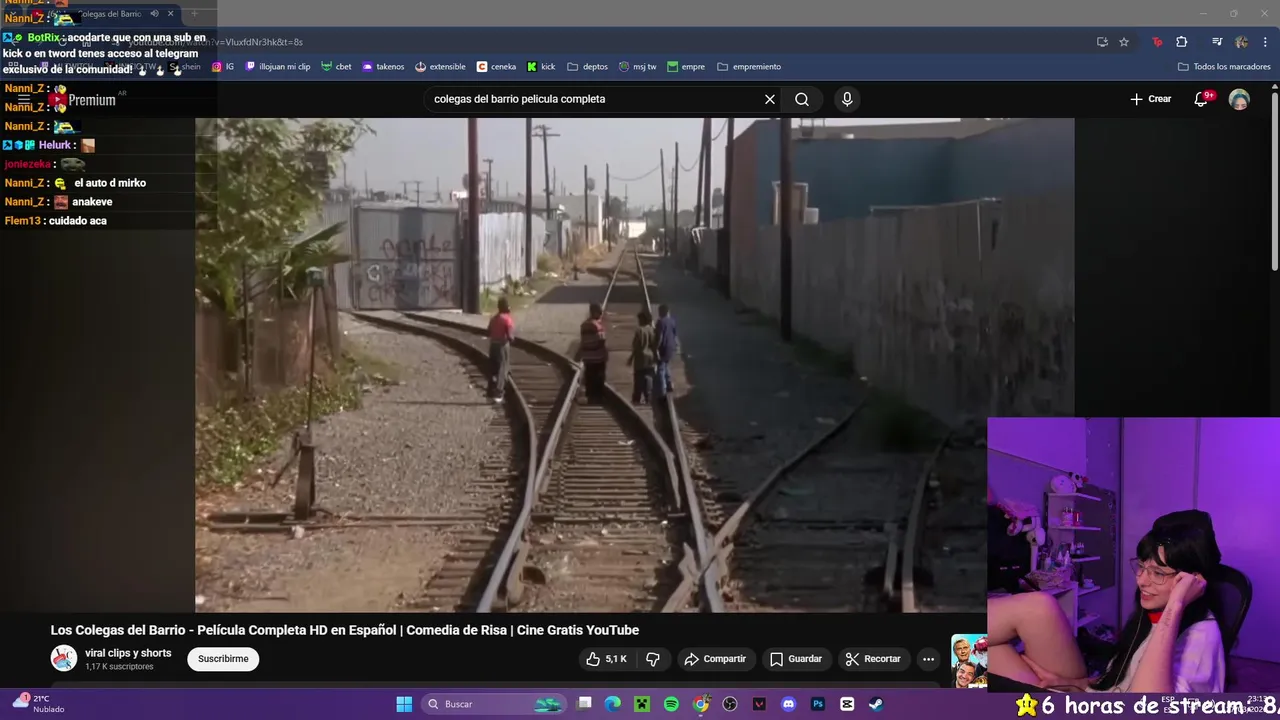Open CapCut from the taskbar

coord(847,704)
